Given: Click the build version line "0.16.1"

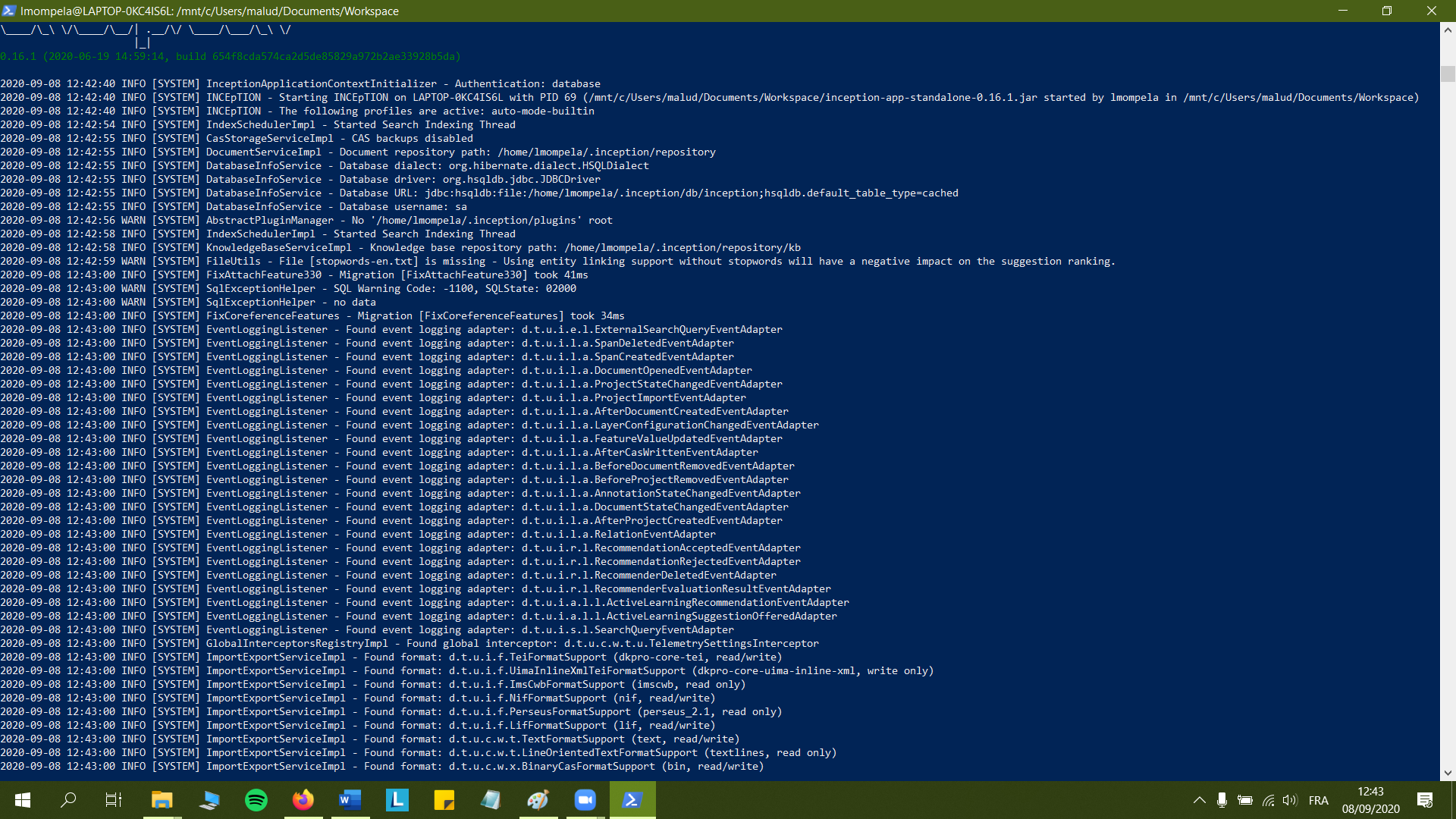Looking at the screenshot, I should [231, 56].
